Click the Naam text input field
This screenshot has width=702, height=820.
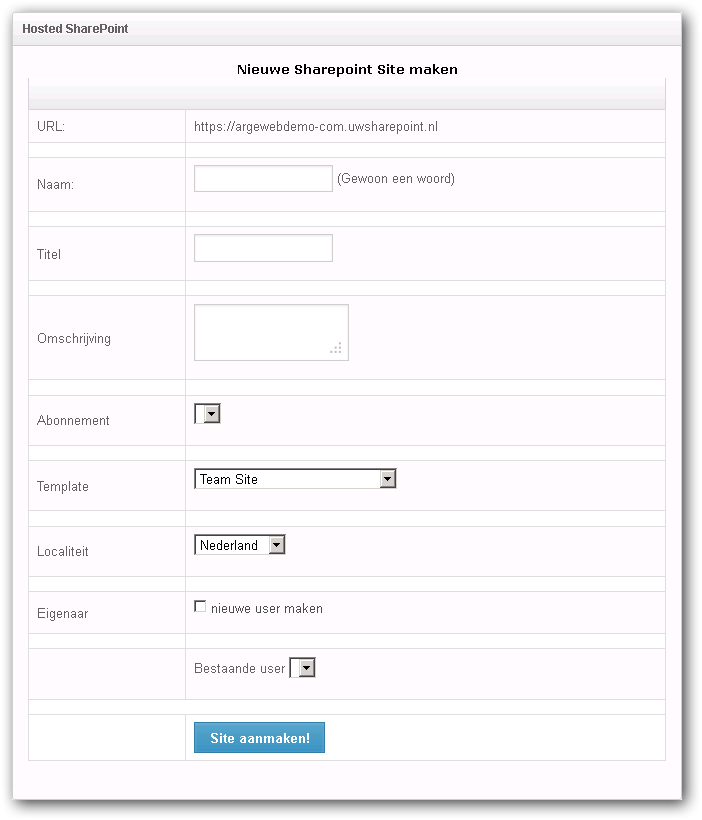(263, 179)
